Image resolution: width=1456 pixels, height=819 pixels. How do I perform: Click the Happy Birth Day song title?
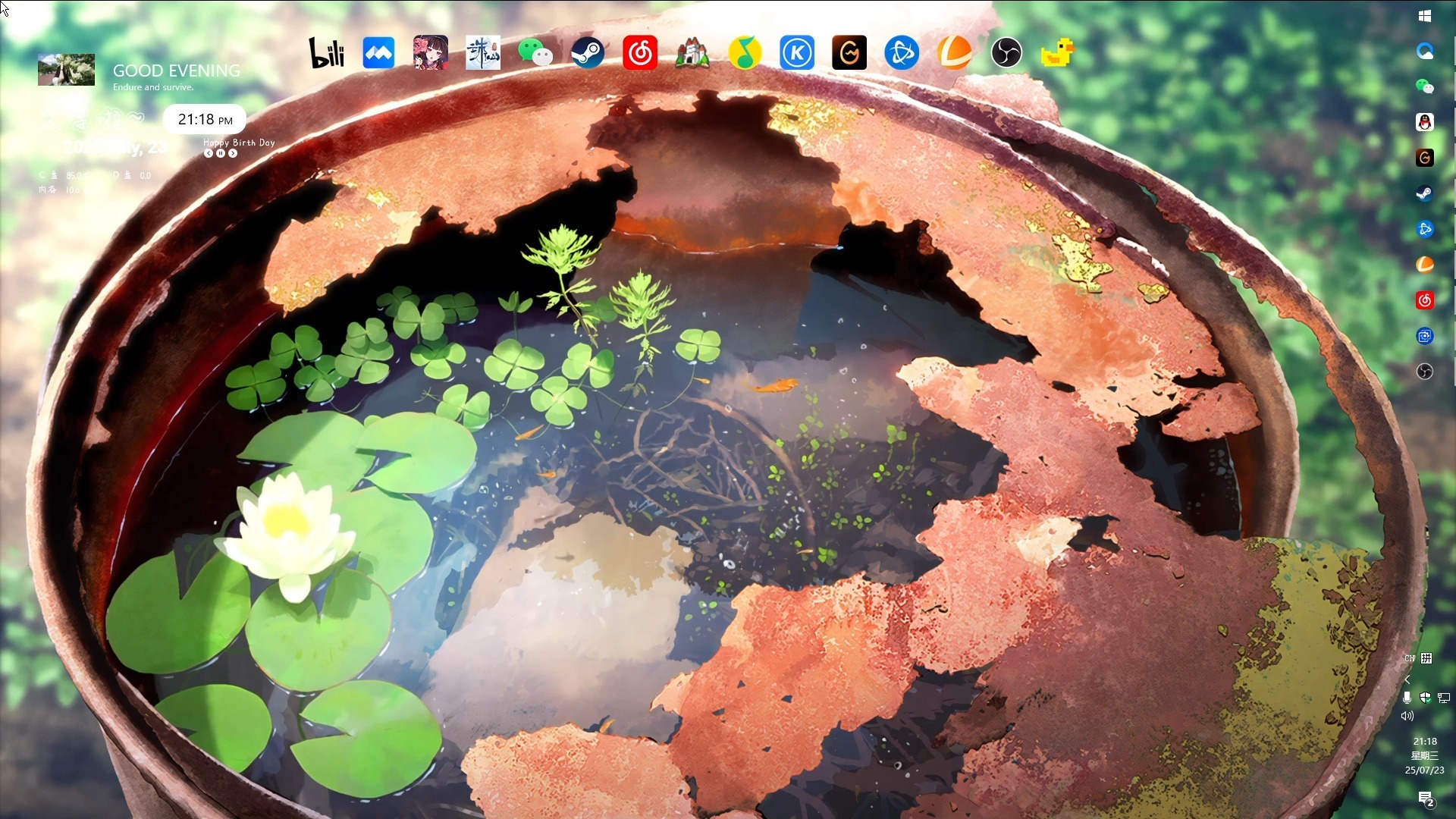tap(239, 142)
